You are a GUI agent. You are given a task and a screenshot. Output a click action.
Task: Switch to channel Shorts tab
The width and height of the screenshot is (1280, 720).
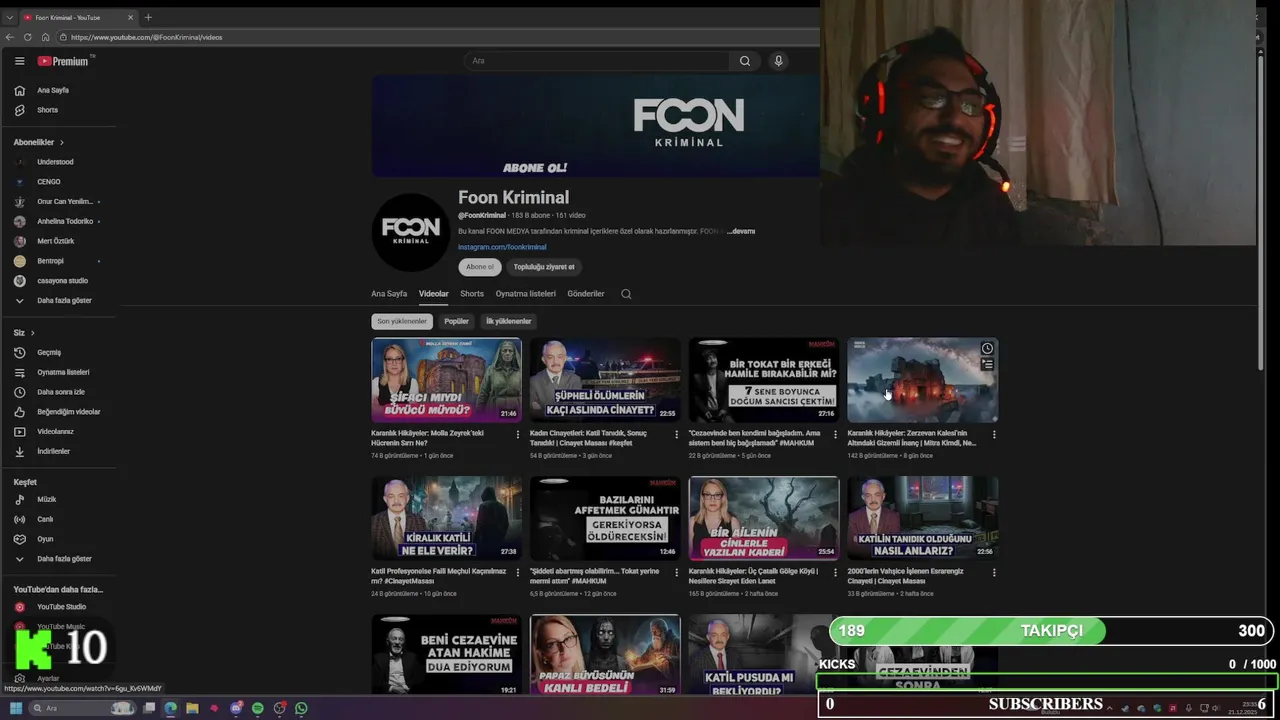(472, 294)
